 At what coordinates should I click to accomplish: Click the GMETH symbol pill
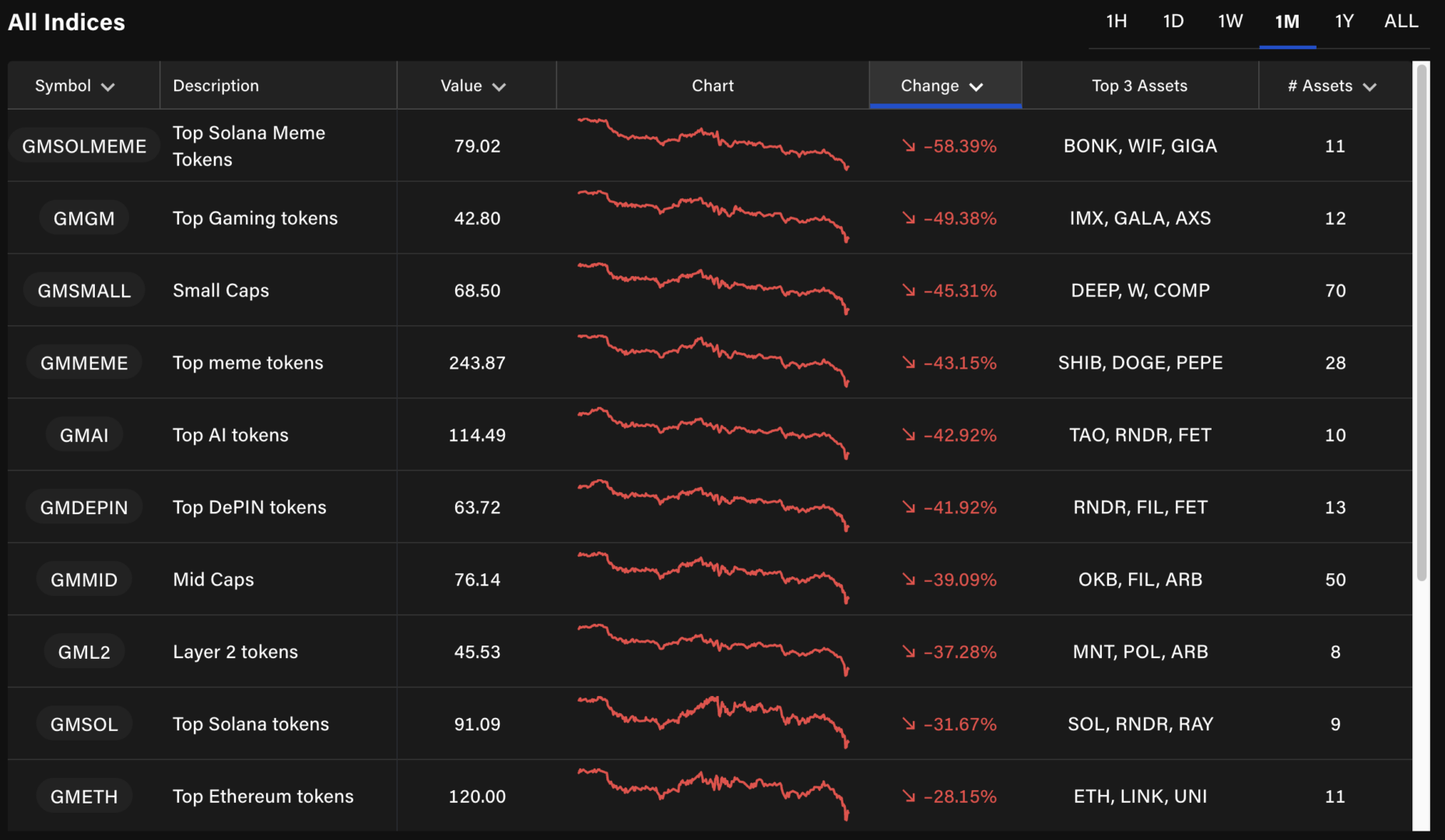coord(84,796)
